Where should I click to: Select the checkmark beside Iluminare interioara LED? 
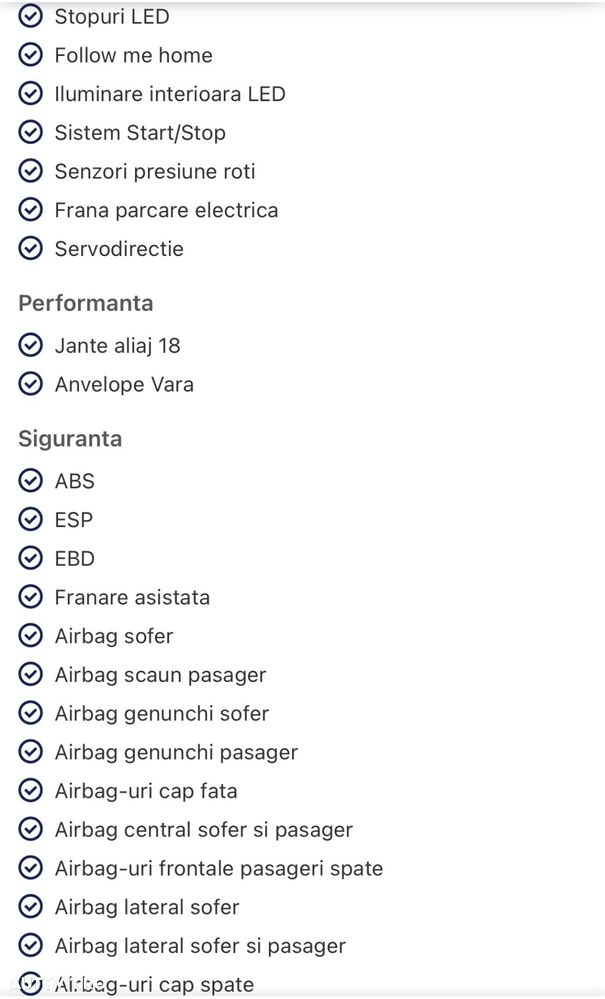30,94
